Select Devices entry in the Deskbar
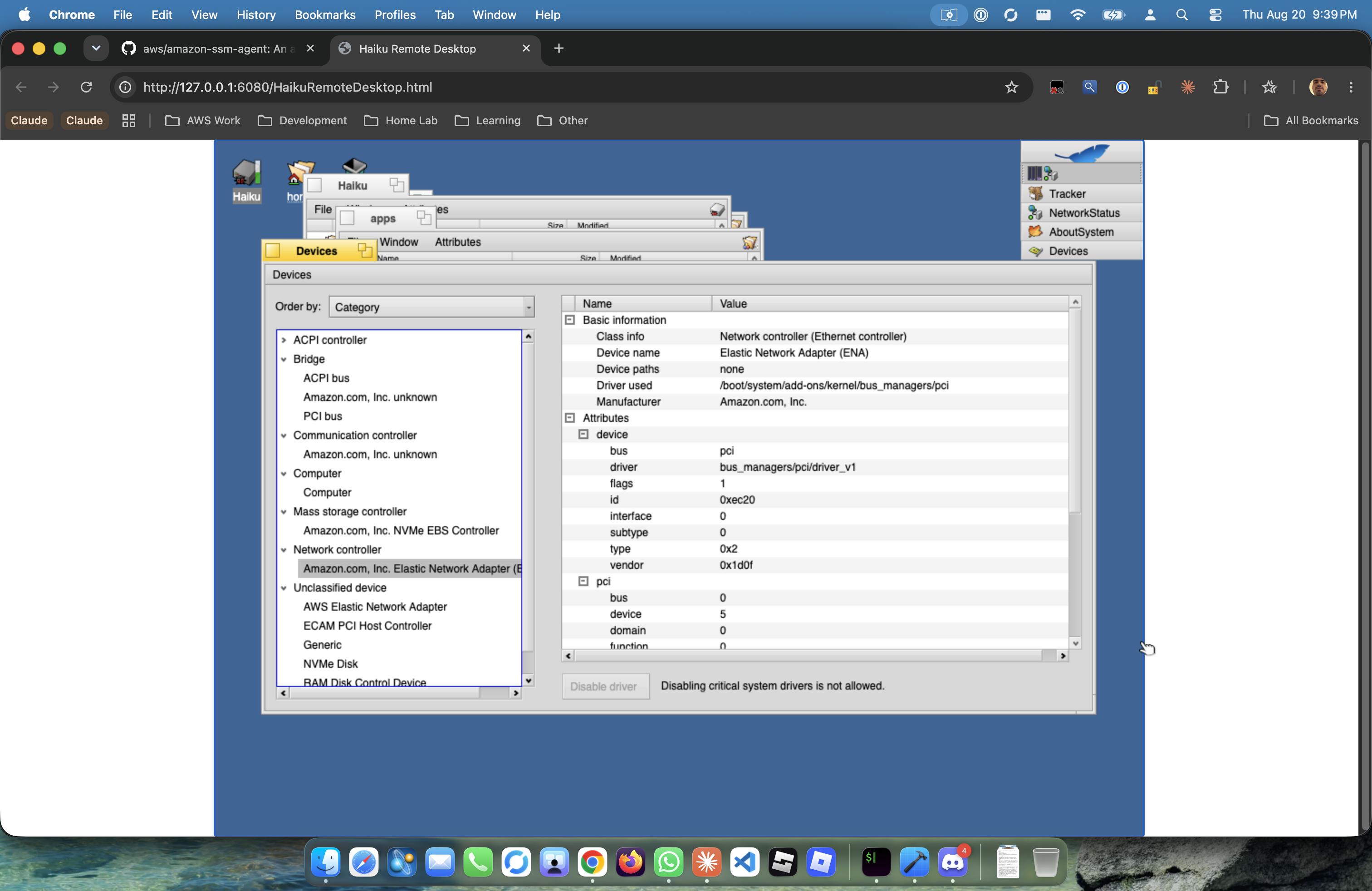This screenshot has width=1372, height=891. click(x=1082, y=251)
